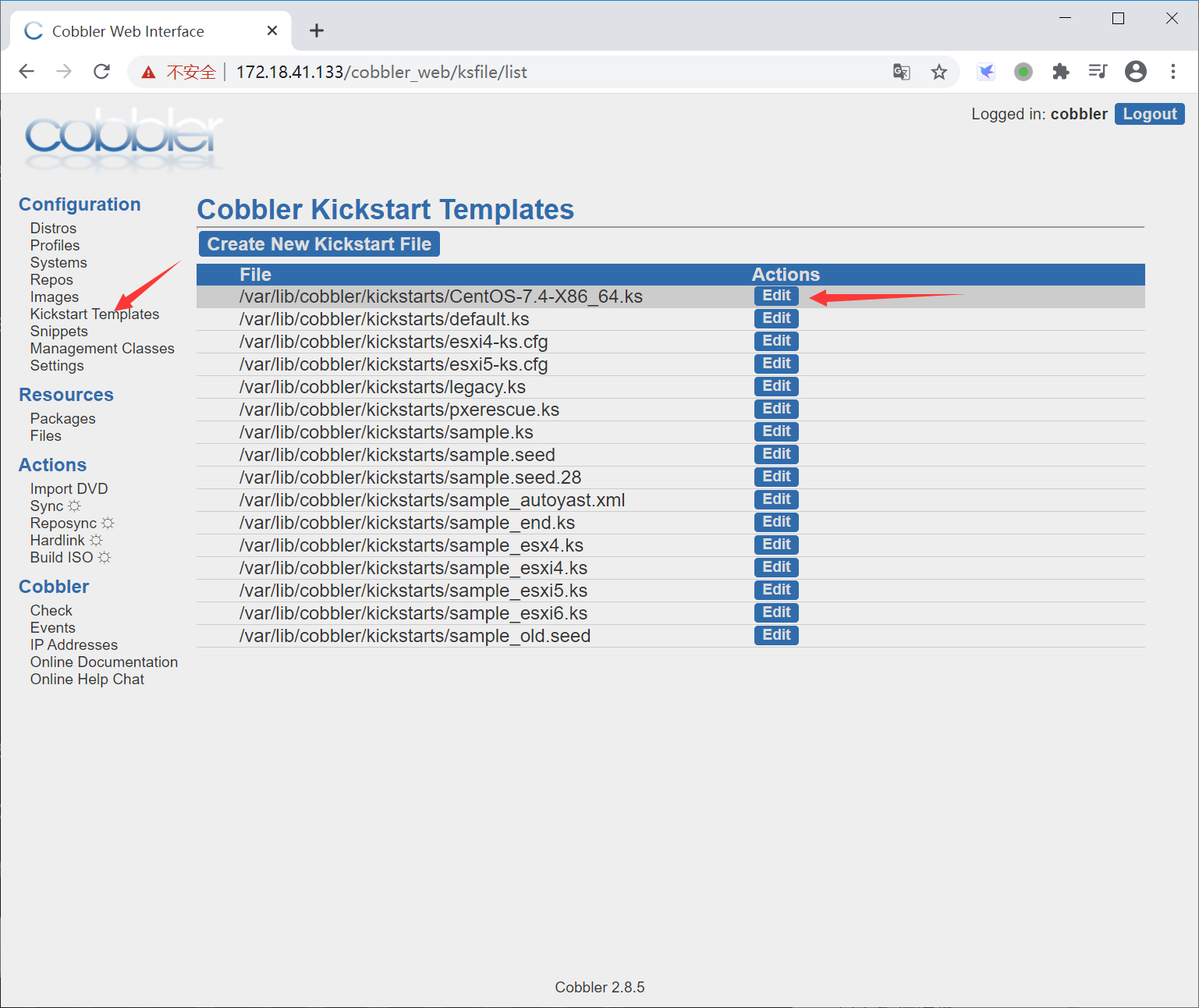Open the Management Classes link

point(102,348)
